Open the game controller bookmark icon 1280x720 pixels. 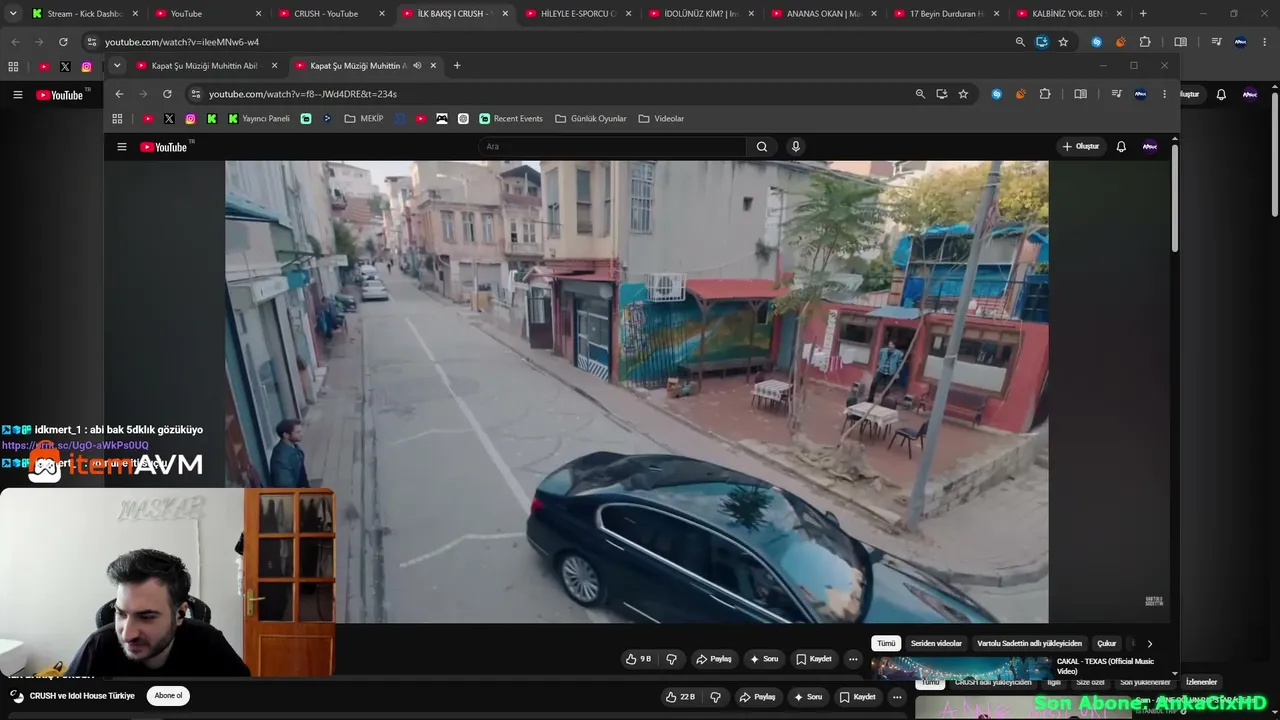[442, 119]
